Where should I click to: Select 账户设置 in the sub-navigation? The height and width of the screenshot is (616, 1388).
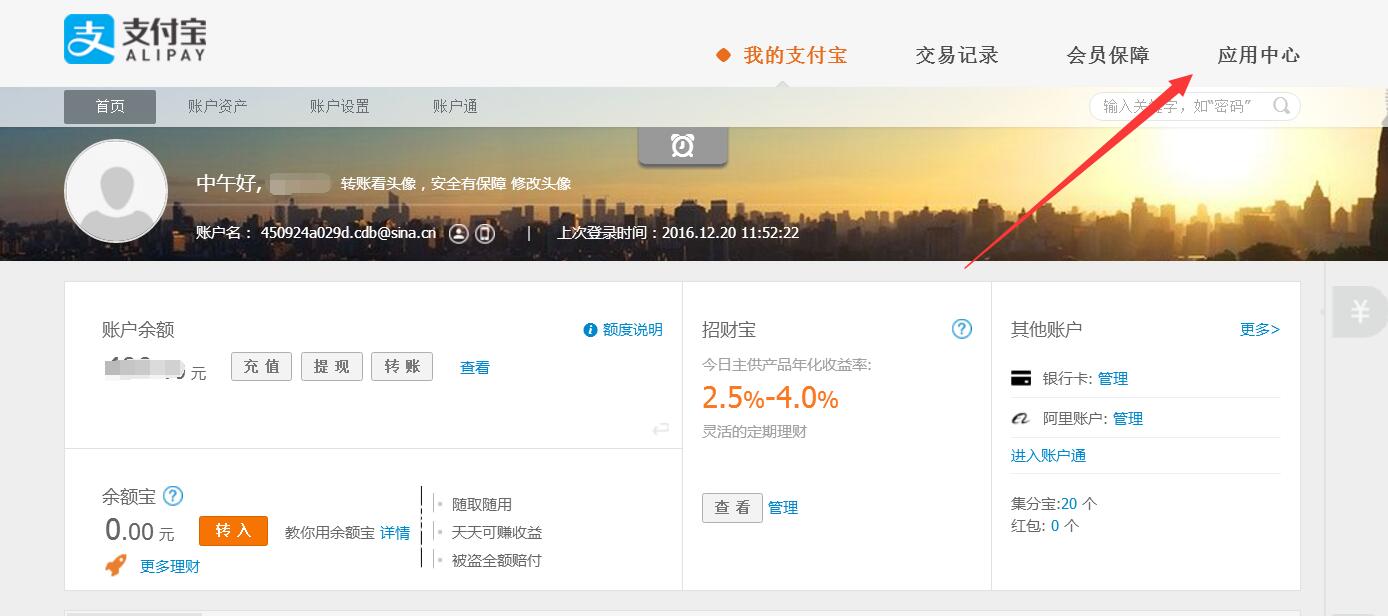(x=340, y=106)
